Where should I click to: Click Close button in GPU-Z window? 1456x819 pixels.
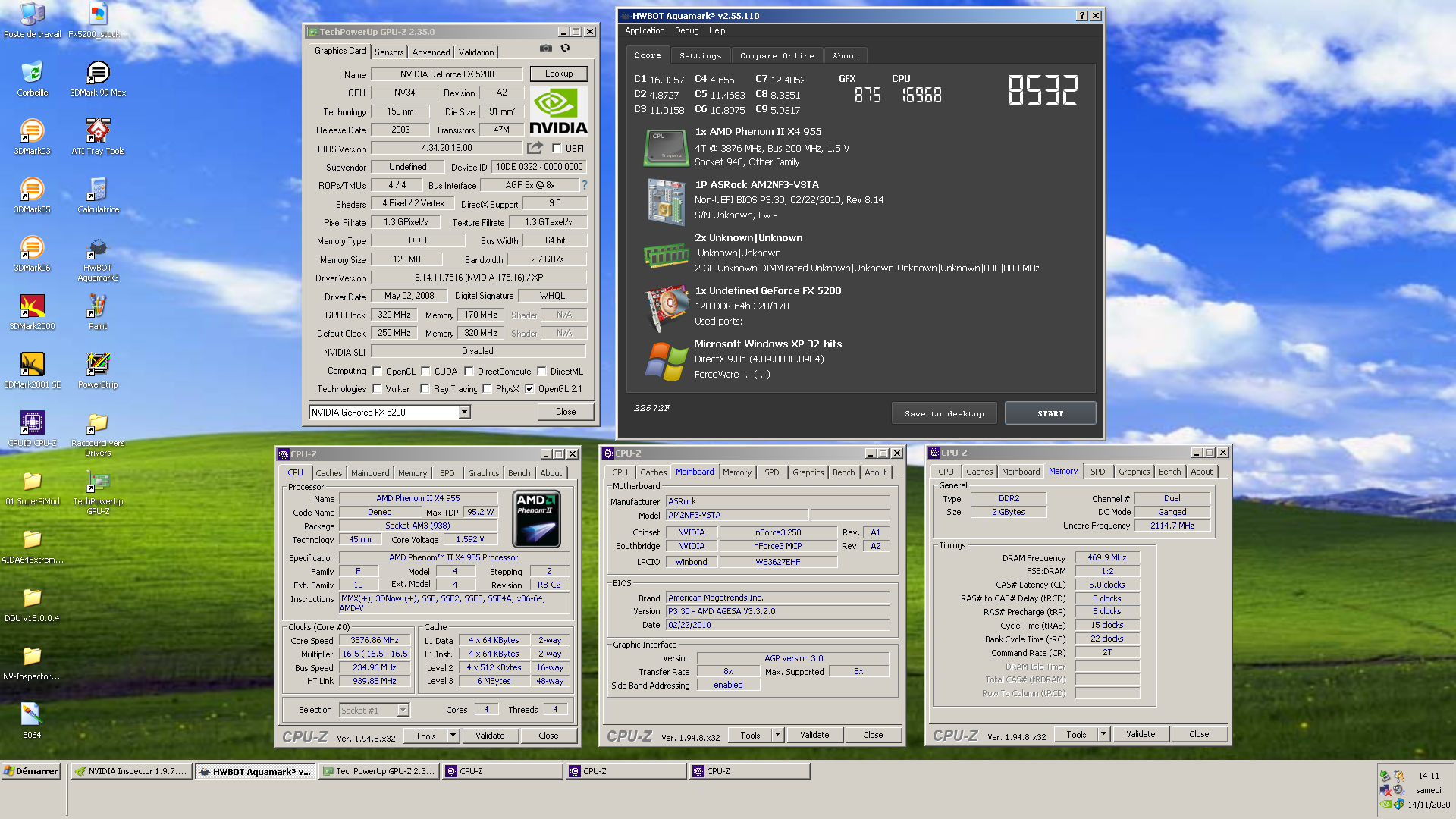pyautogui.click(x=566, y=412)
